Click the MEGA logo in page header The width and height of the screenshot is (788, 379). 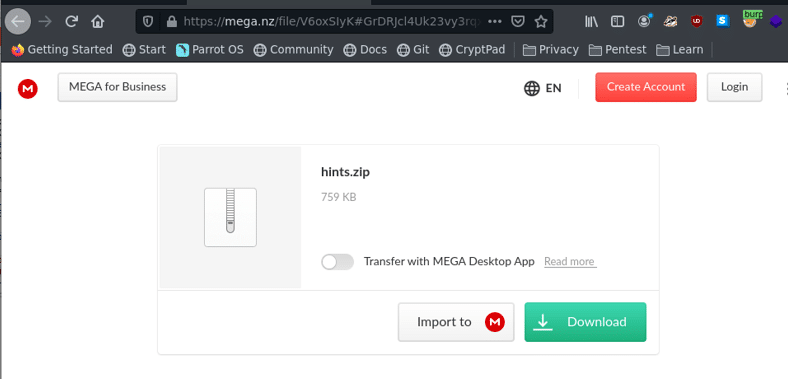coord(28,88)
